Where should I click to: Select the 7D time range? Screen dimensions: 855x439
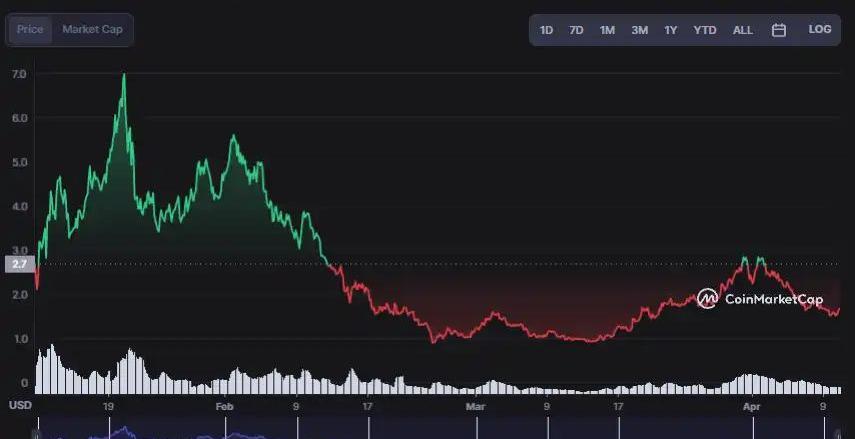576,30
